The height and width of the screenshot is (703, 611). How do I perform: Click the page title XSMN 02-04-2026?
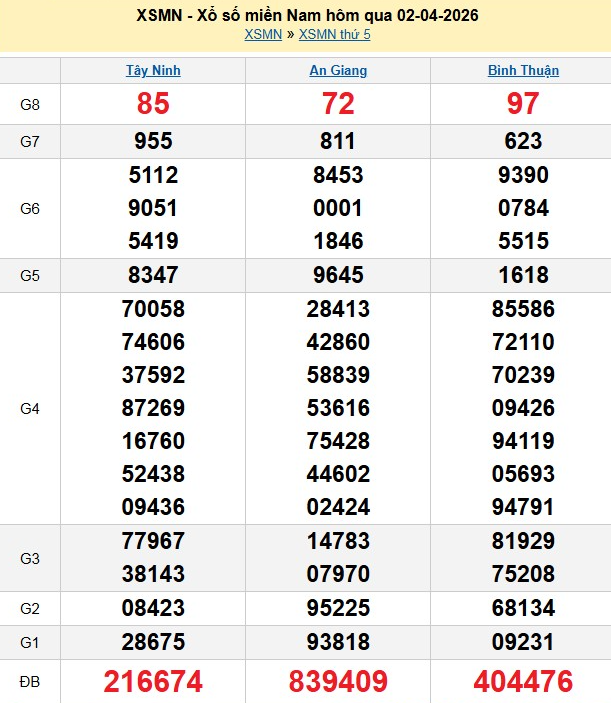click(306, 16)
